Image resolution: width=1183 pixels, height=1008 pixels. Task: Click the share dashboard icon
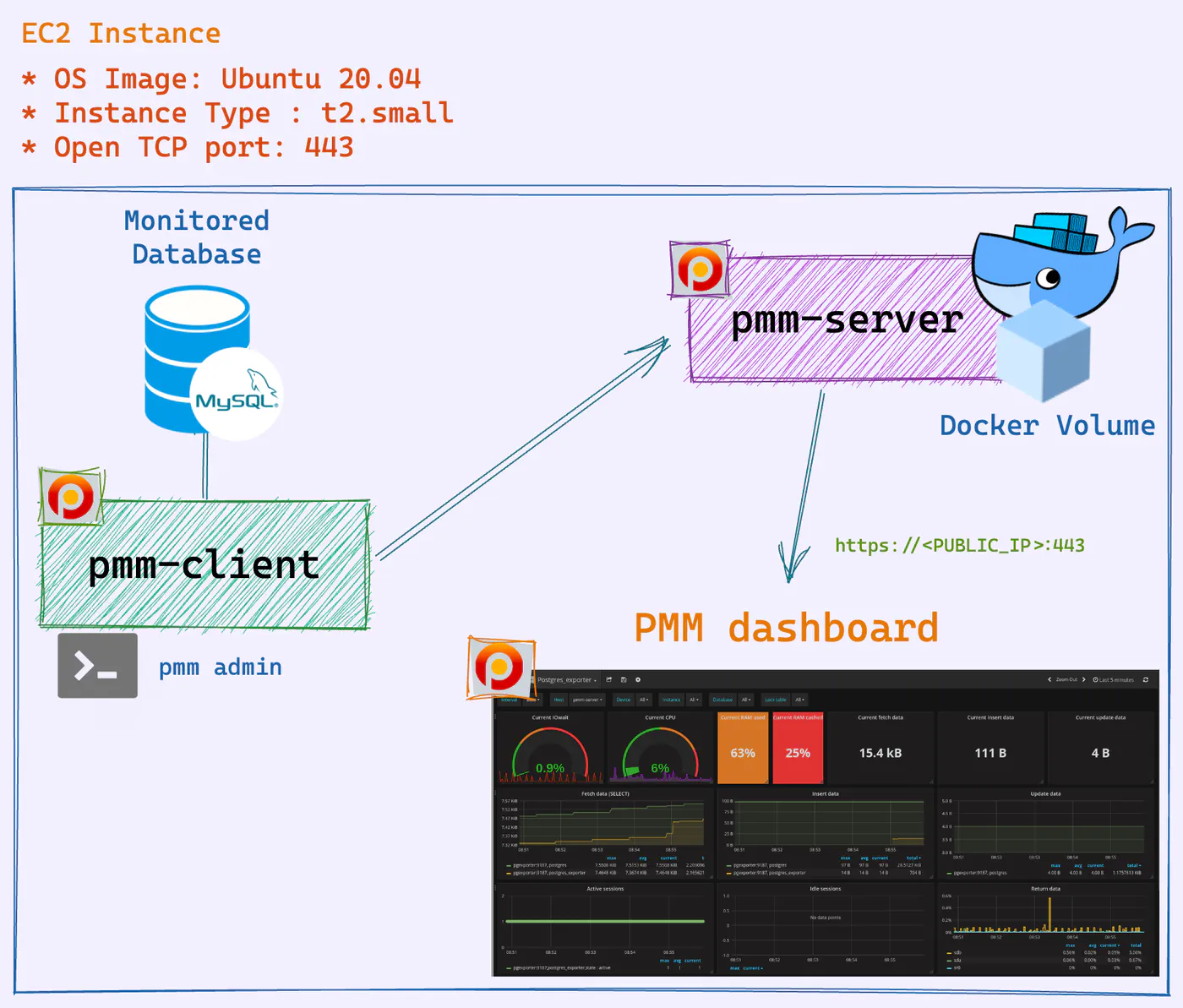pos(608,679)
